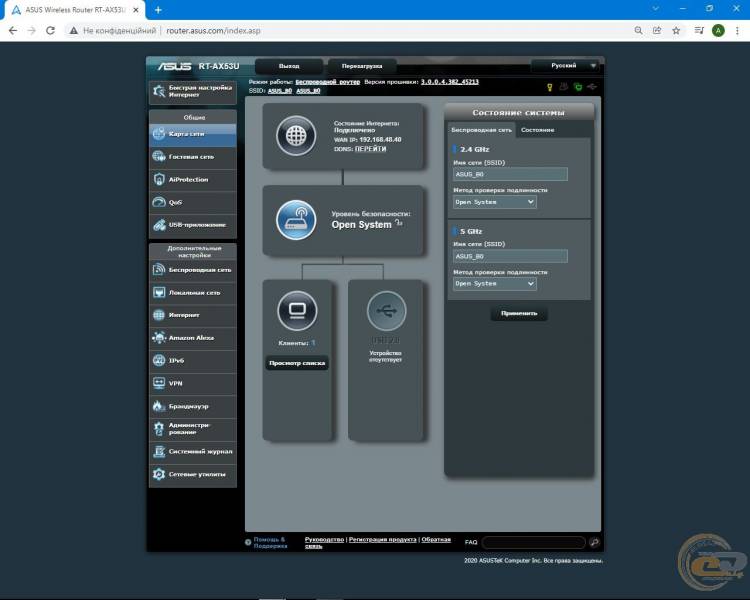This screenshot has width=750, height=600.
Task: Click the Помощь & Поддержка link
Action: tap(270, 543)
